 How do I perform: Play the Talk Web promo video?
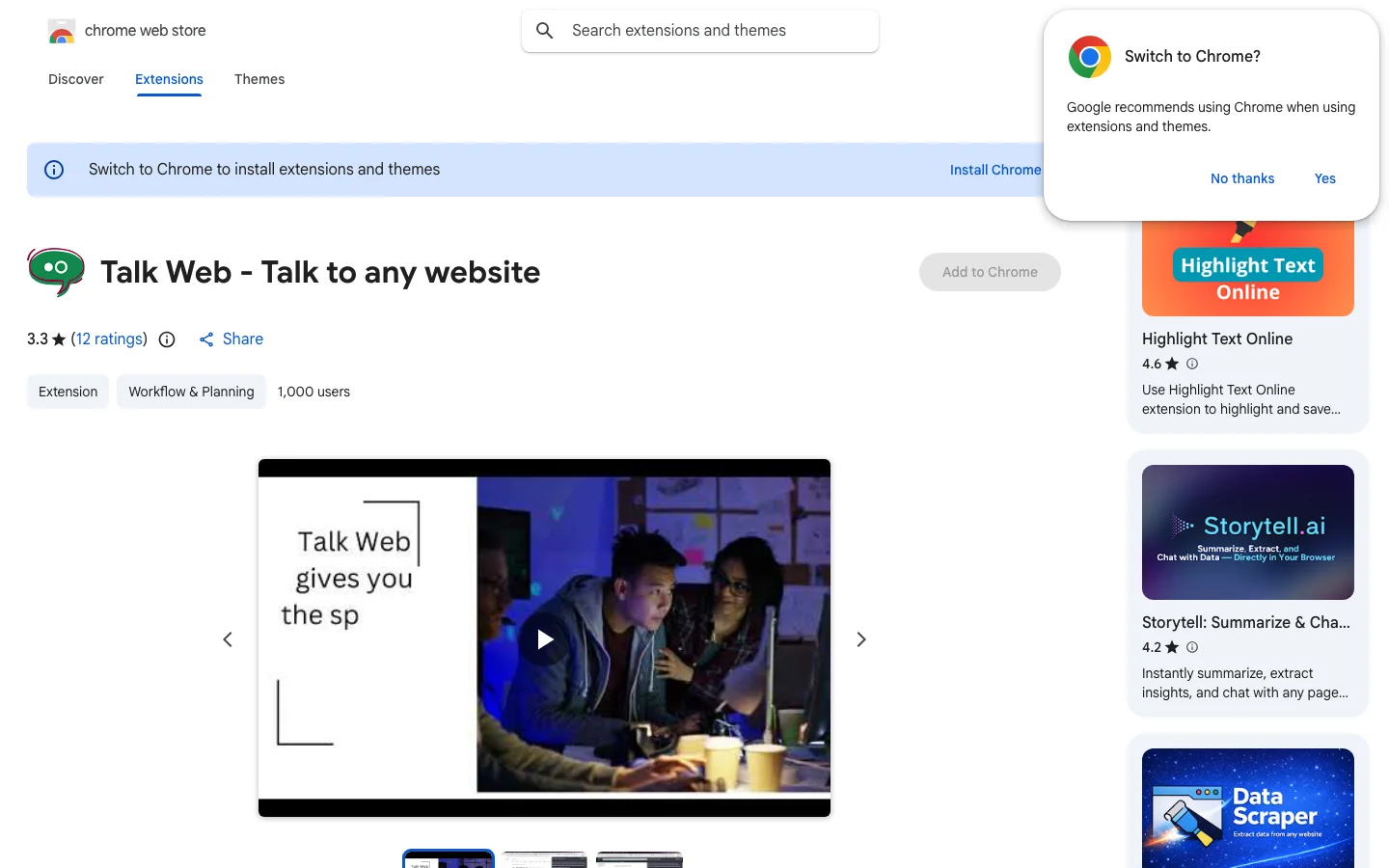[x=545, y=639]
